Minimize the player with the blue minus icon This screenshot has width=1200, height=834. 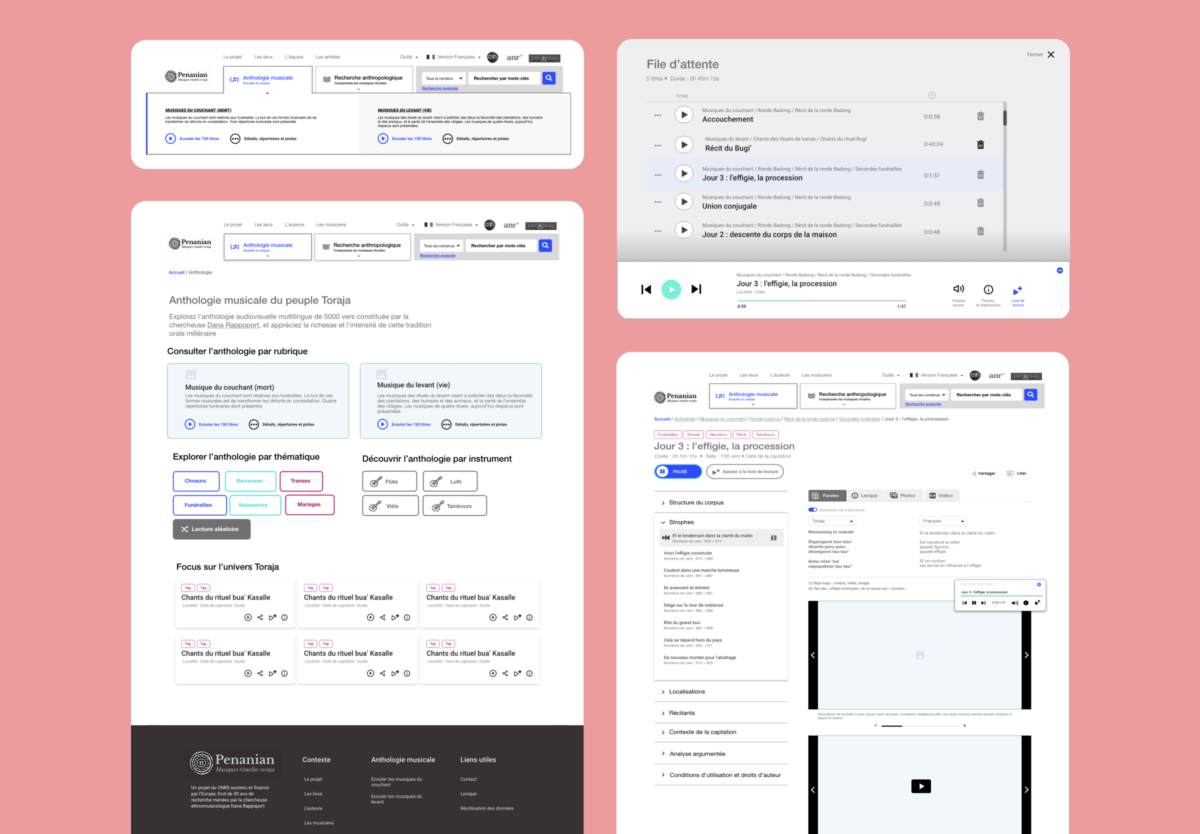tap(1060, 270)
